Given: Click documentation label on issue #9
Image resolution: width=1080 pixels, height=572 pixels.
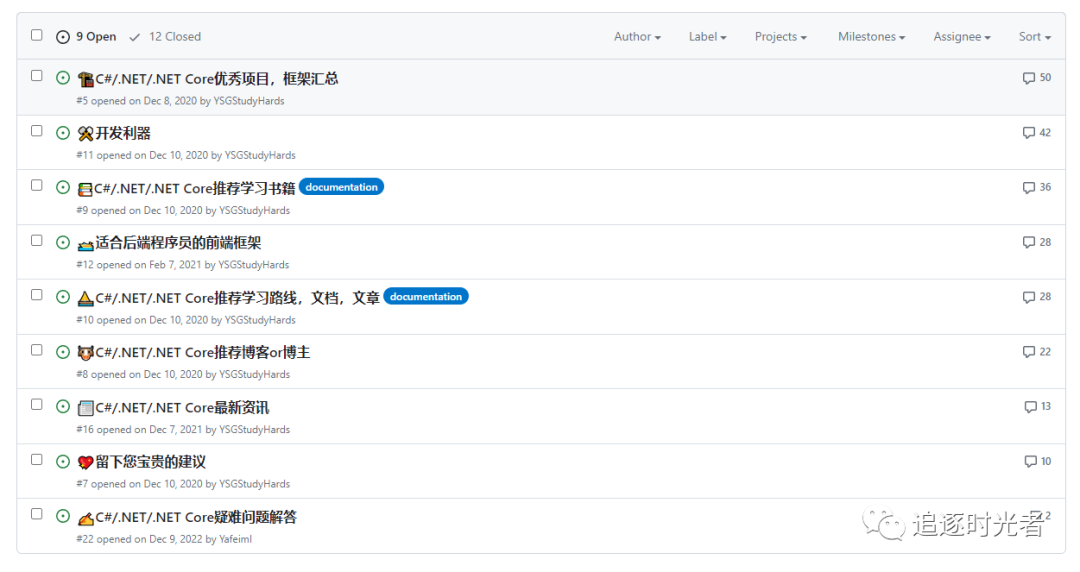Looking at the screenshot, I should pos(342,187).
